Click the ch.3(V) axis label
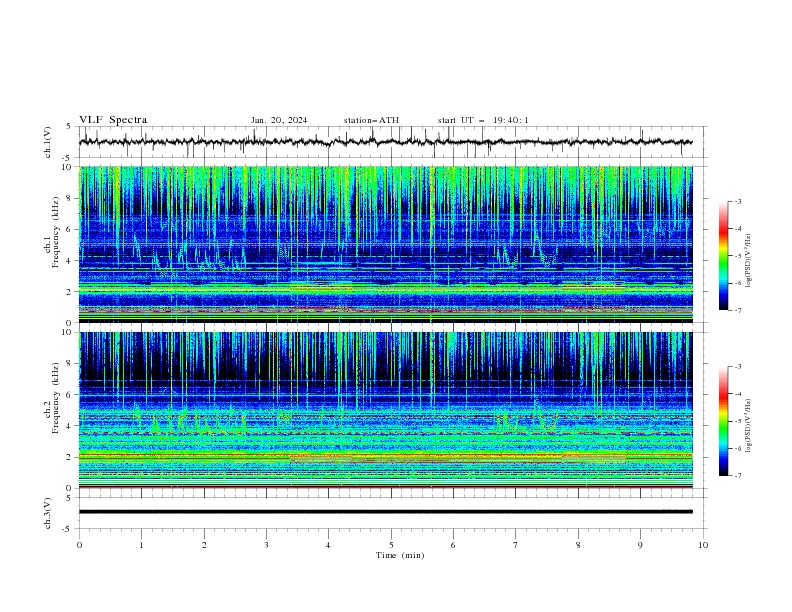 [x=48, y=513]
